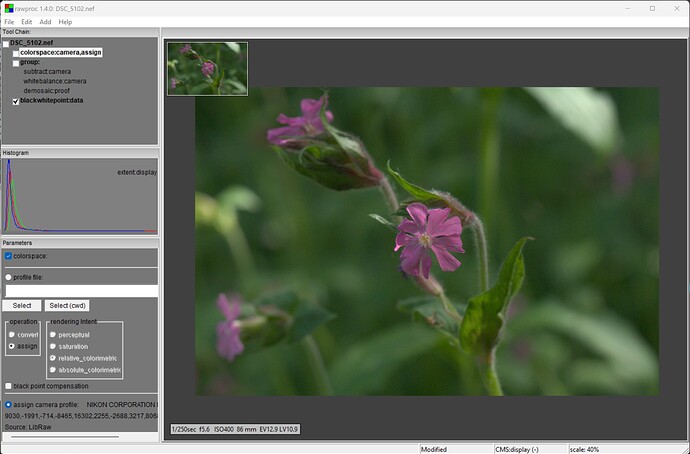The height and width of the screenshot is (454, 690).
Task: Uncheck the blackwhitepoint:data checkbox
Action: [x=15, y=101]
